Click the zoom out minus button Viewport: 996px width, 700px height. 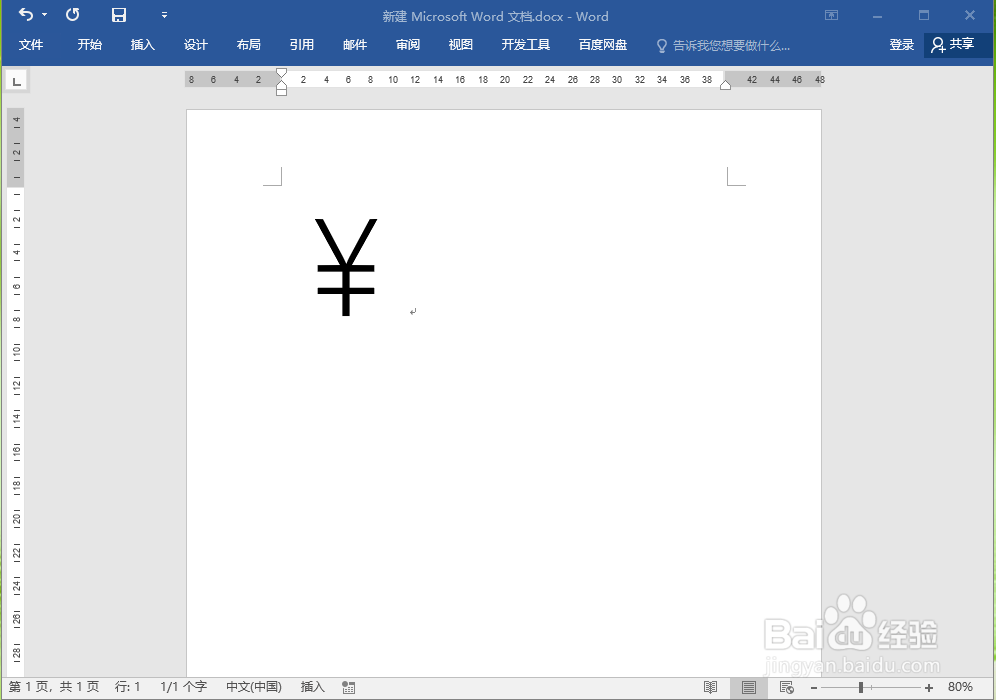click(x=814, y=687)
